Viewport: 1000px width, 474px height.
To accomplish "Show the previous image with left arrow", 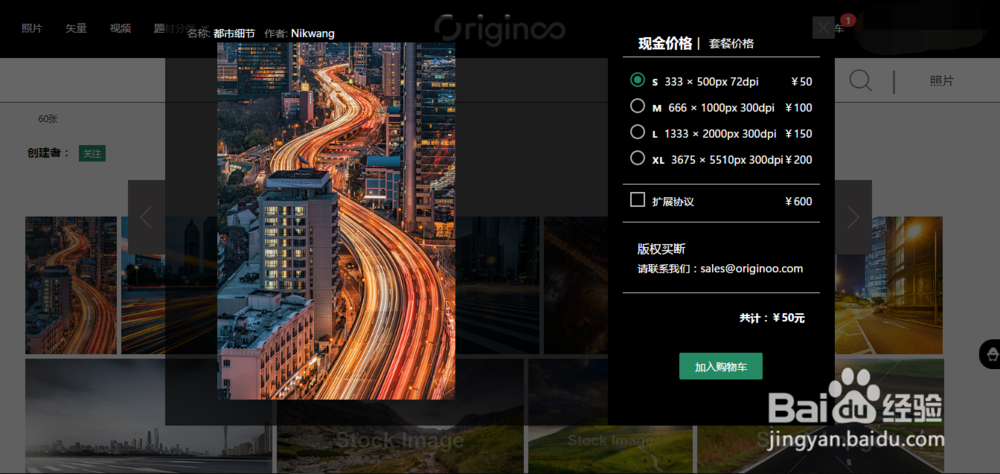I will point(146,217).
